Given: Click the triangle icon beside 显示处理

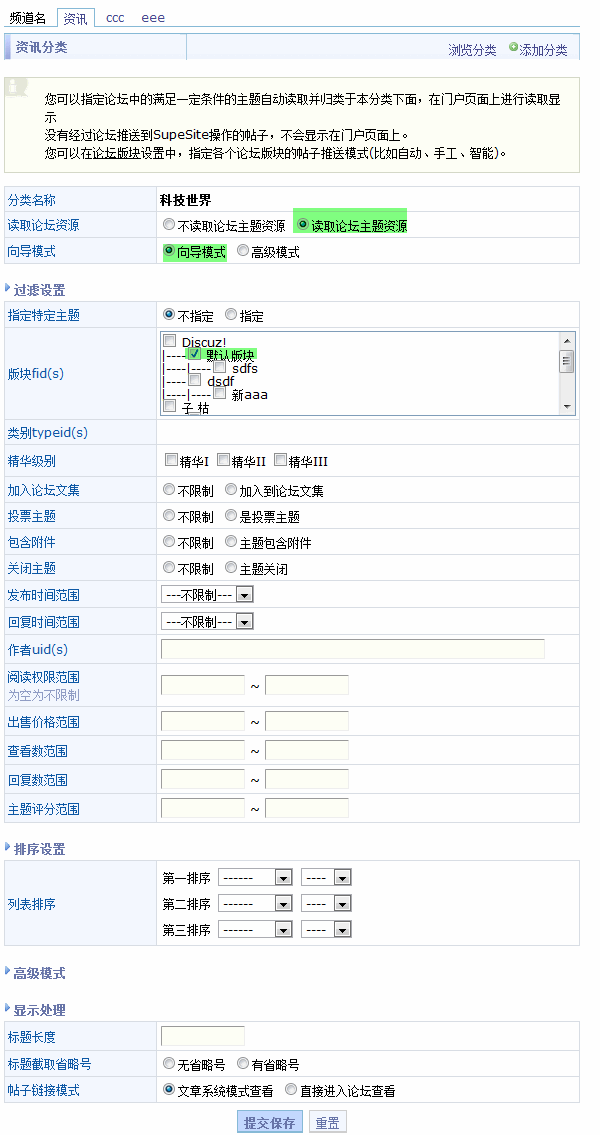Looking at the screenshot, I should [x=8, y=1009].
